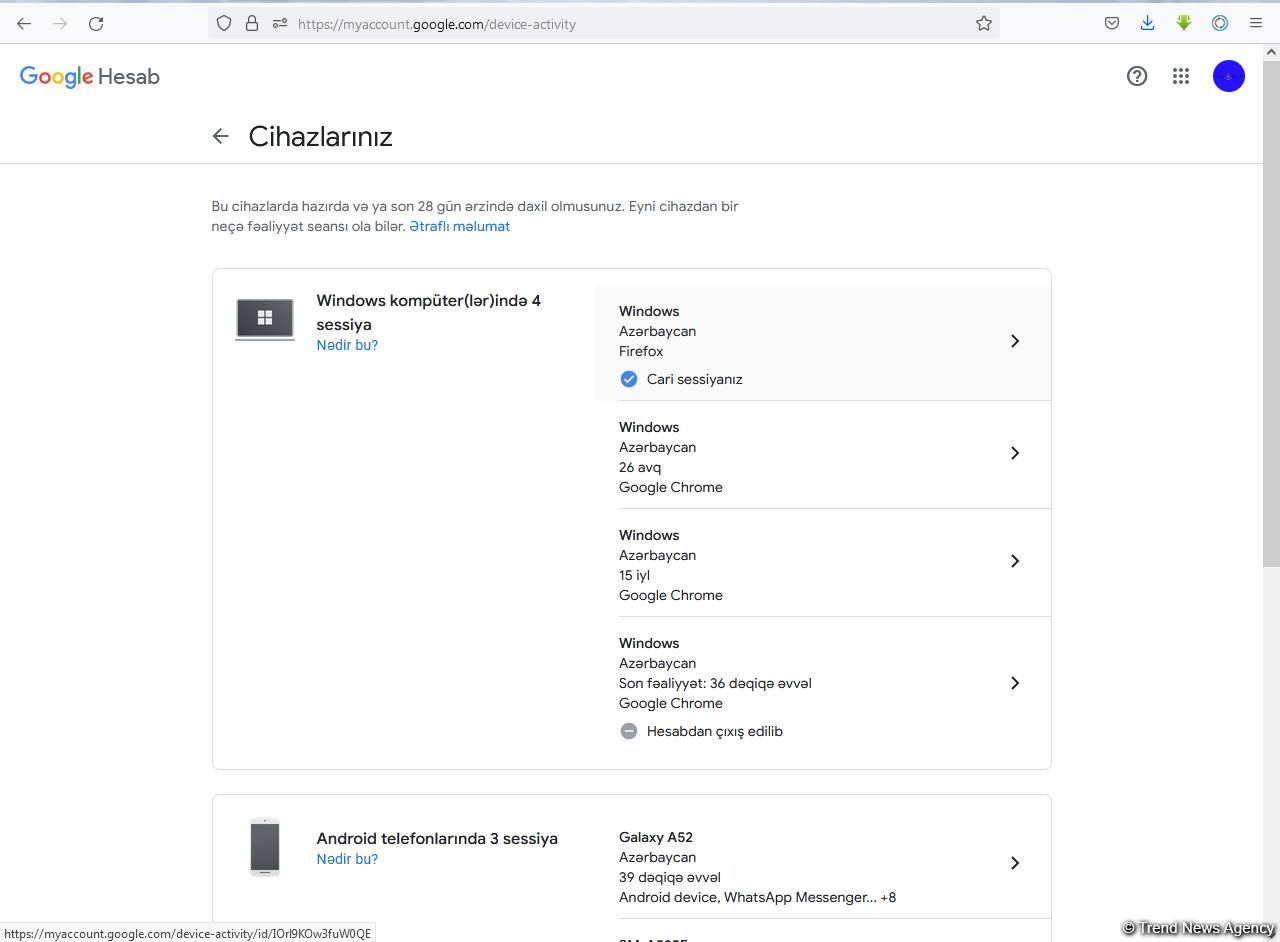Click the scrollbar up arrow

(x=1272, y=50)
